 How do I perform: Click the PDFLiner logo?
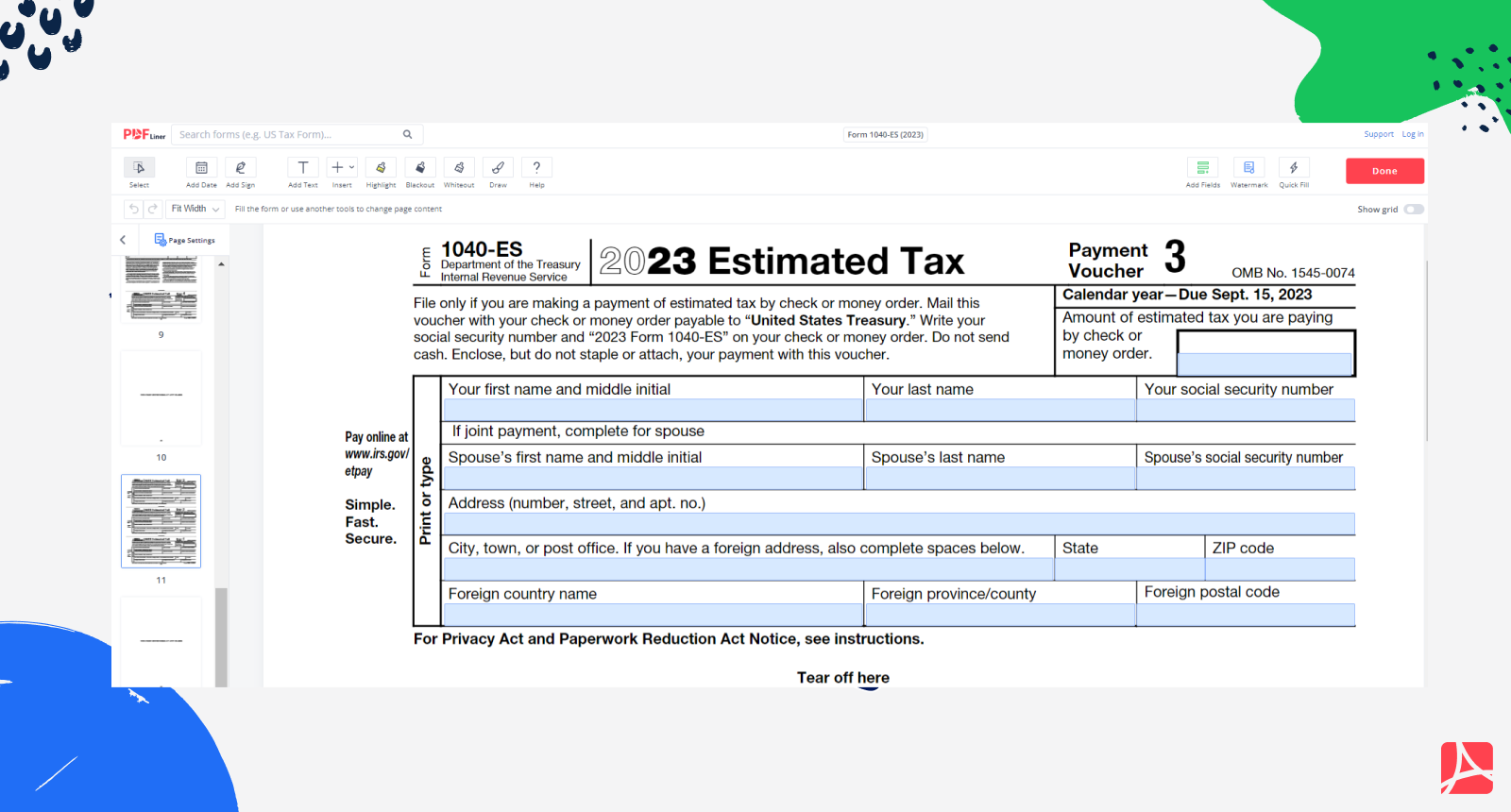pos(144,134)
